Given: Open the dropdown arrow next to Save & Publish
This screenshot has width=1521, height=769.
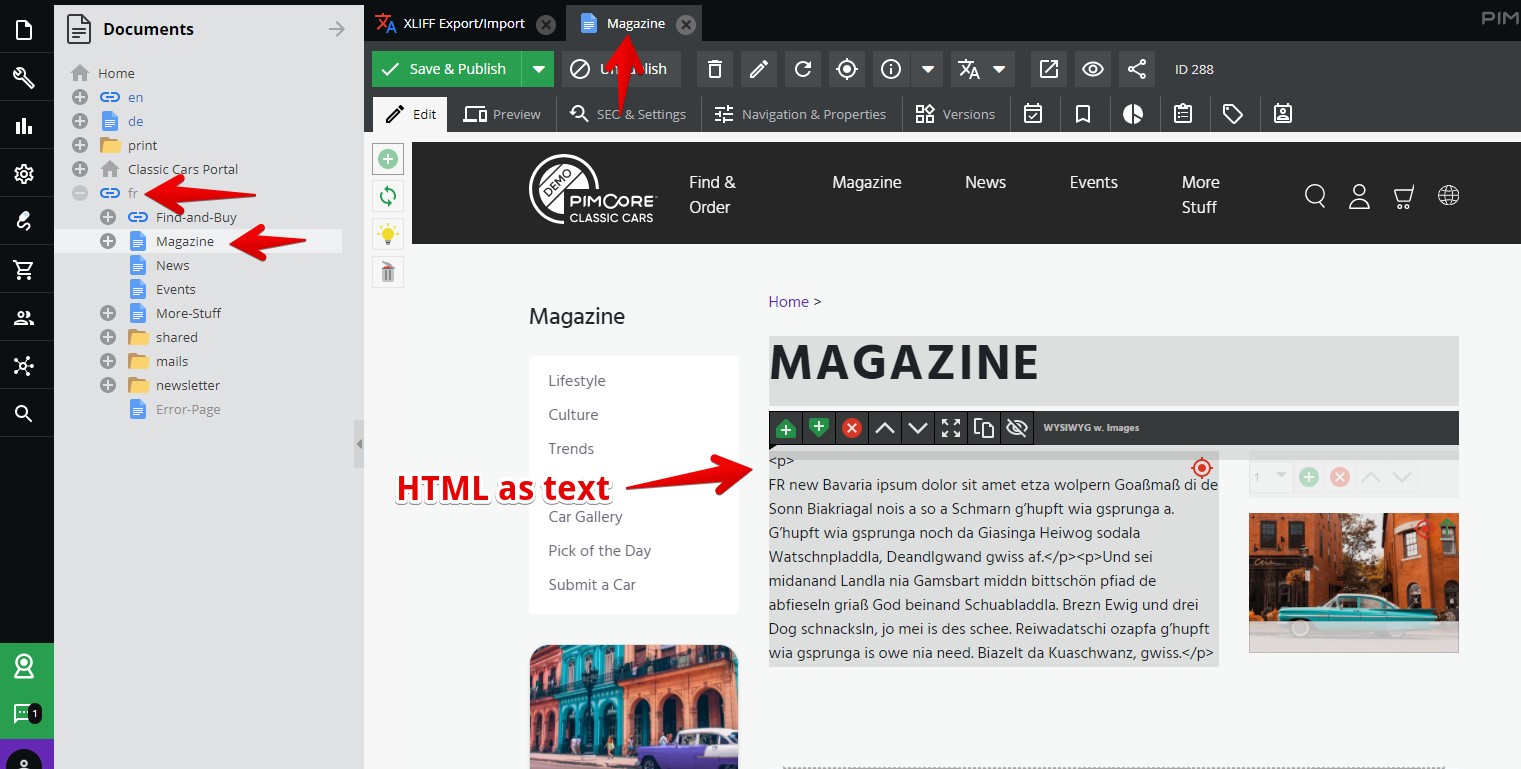Looking at the screenshot, I should 537,69.
